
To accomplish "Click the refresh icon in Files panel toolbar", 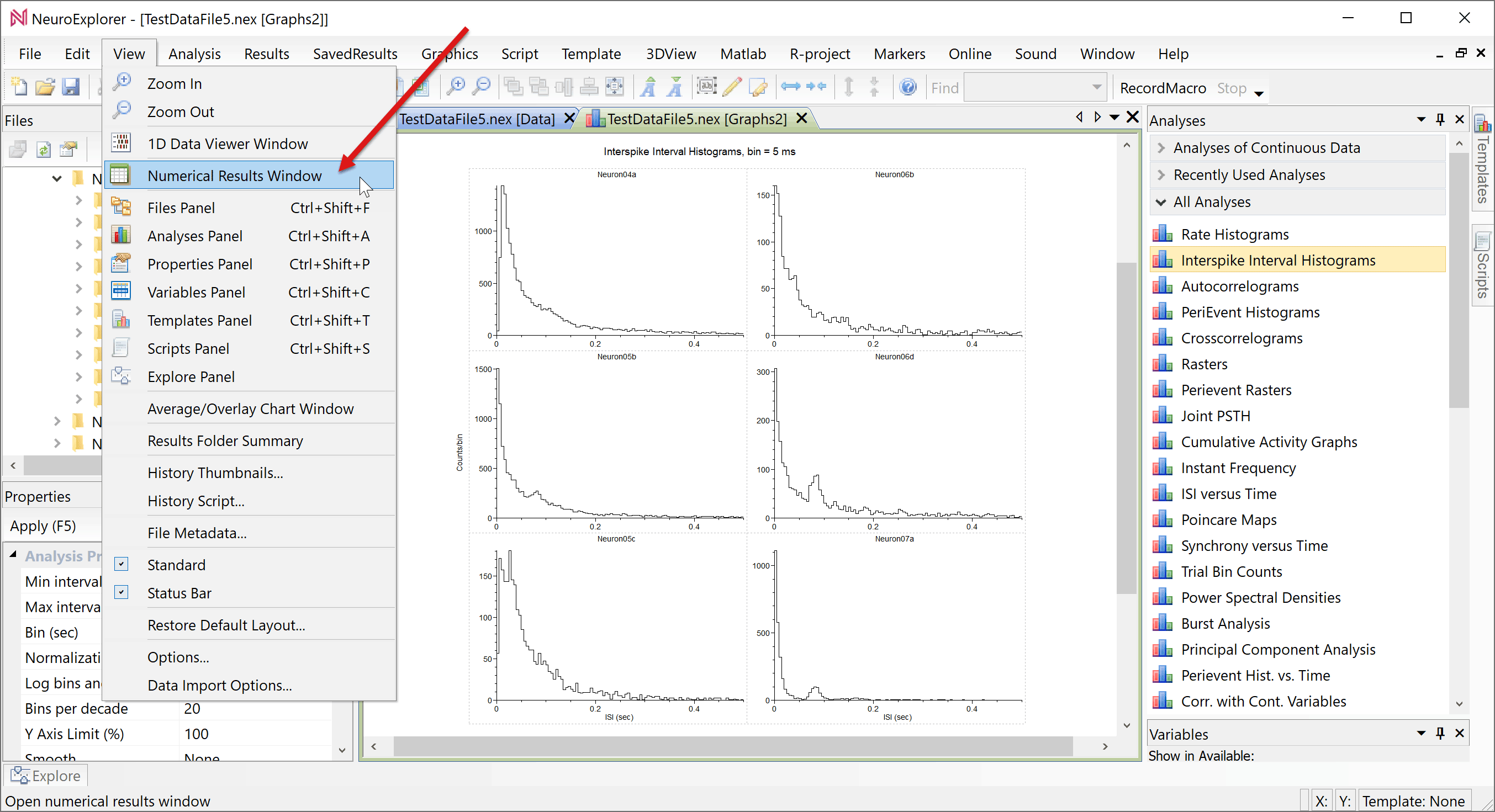I will pos(44,150).
